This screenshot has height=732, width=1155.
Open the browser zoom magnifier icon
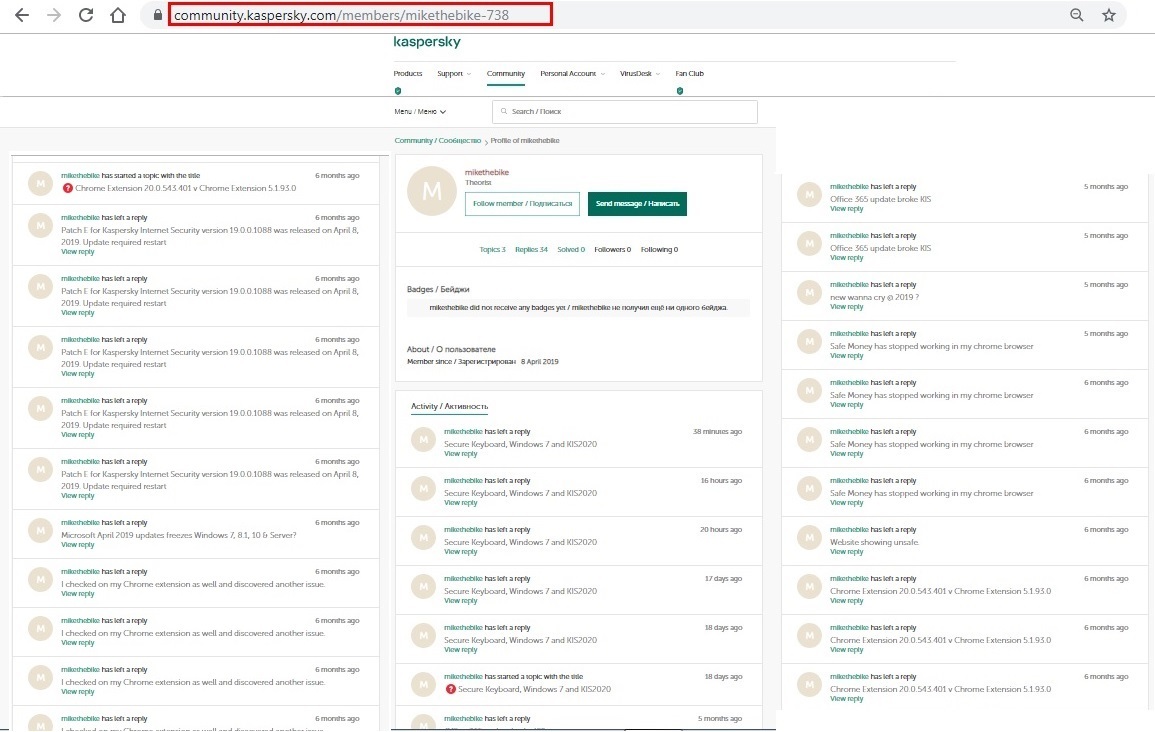click(x=1076, y=15)
